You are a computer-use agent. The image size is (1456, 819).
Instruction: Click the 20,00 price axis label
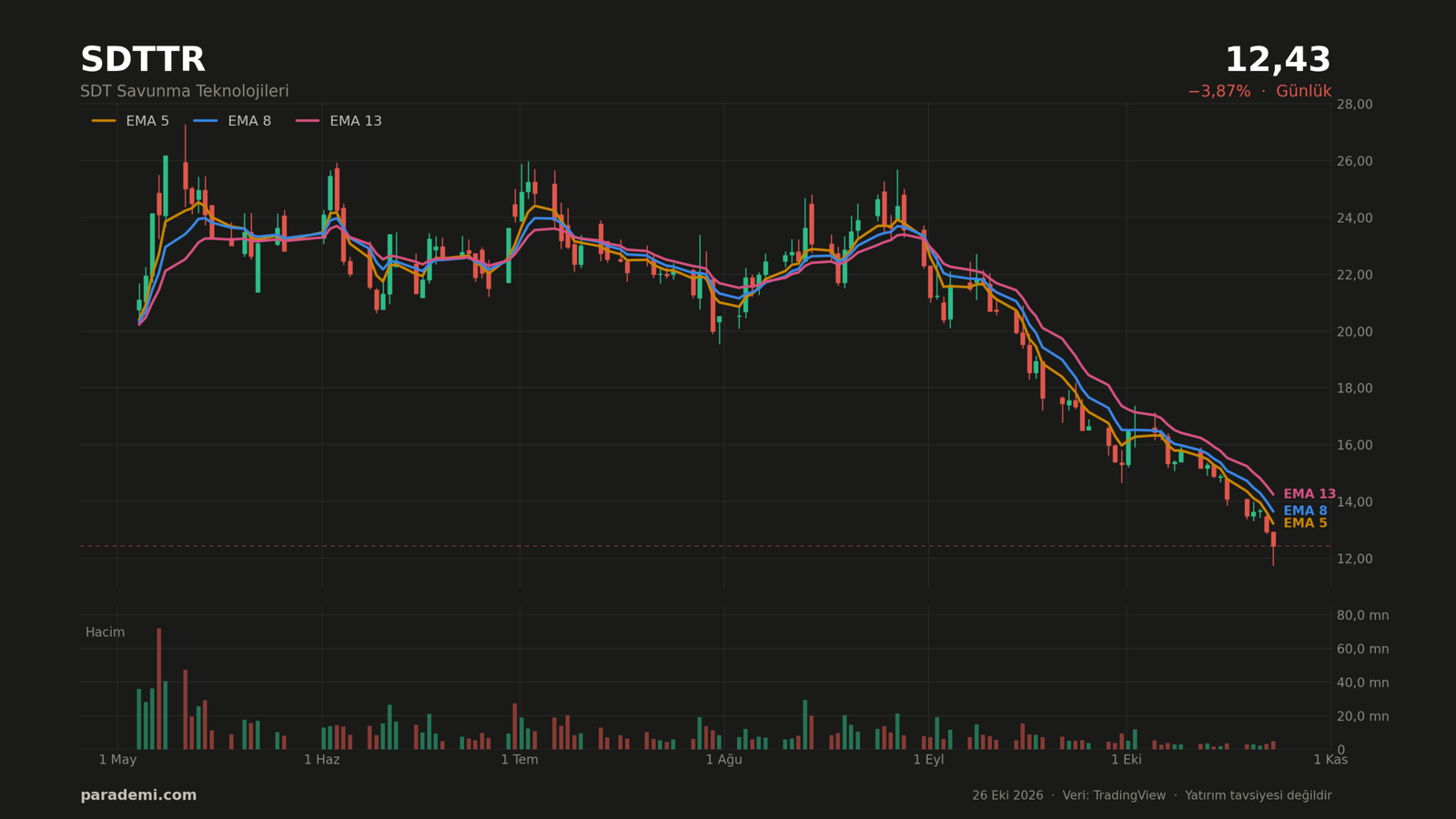[1354, 331]
